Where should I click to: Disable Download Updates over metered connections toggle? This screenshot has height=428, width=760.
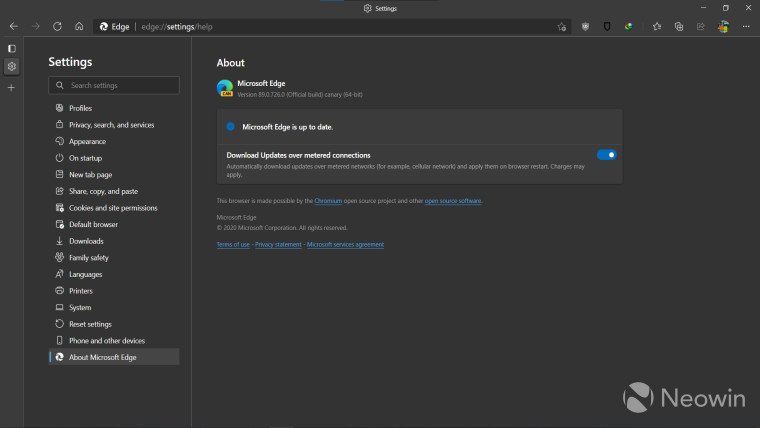[606, 155]
